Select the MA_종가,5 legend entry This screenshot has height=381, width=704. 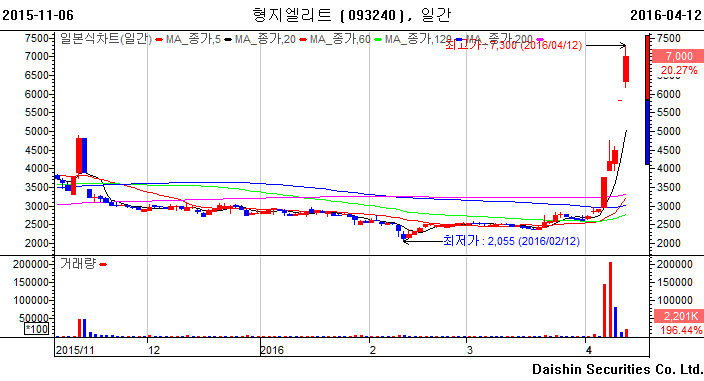(x=193, y=39)
